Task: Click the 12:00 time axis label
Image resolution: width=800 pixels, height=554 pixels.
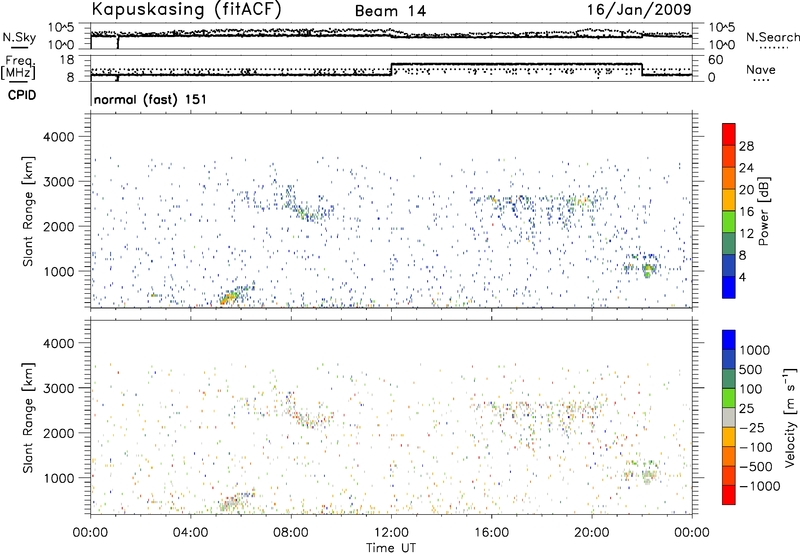Action: coord(391,532)
